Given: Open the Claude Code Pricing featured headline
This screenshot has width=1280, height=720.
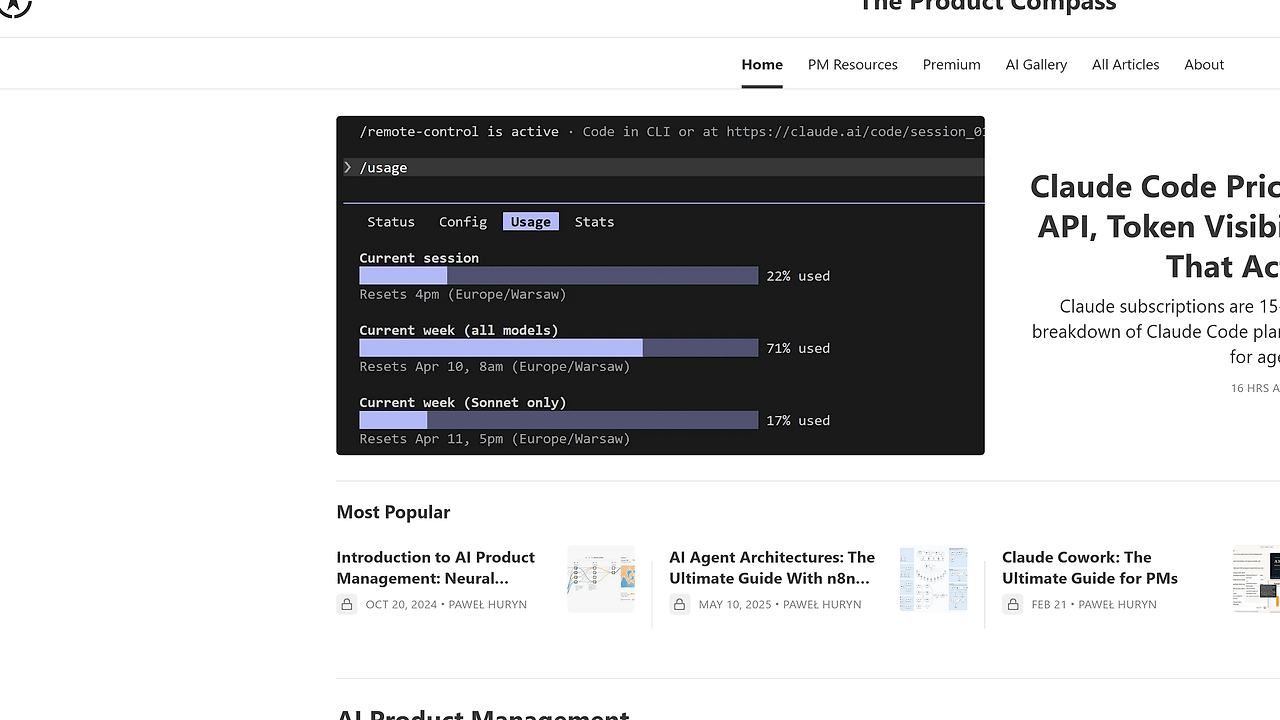Looking at the screenshot, I should tap(1155, 226).
